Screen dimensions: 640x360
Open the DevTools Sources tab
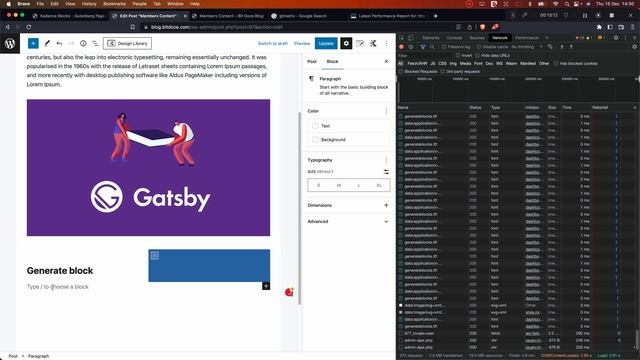coord(477,38)
